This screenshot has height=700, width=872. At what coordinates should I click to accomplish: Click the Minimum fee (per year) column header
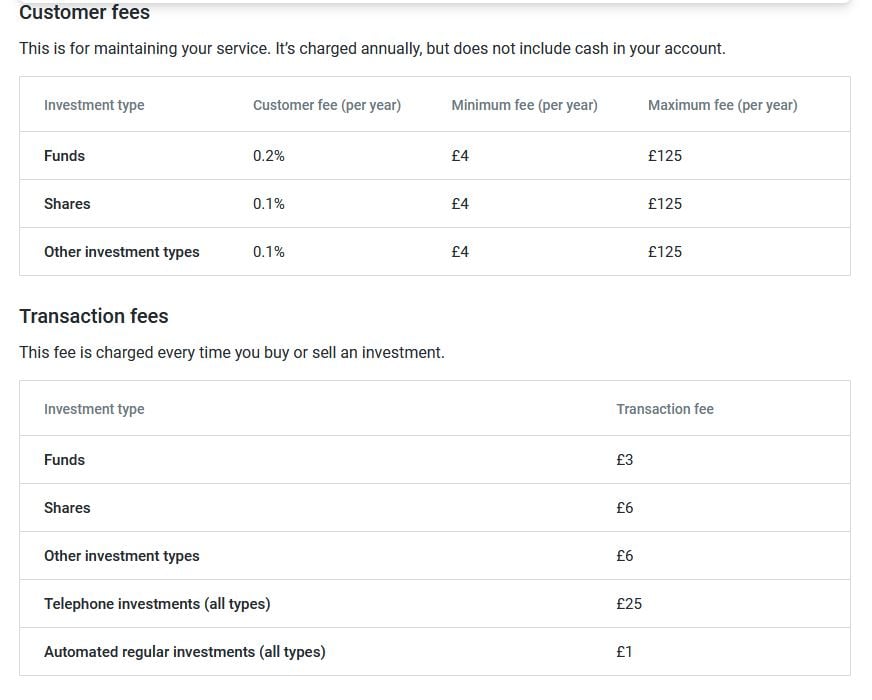coord(524,105)
